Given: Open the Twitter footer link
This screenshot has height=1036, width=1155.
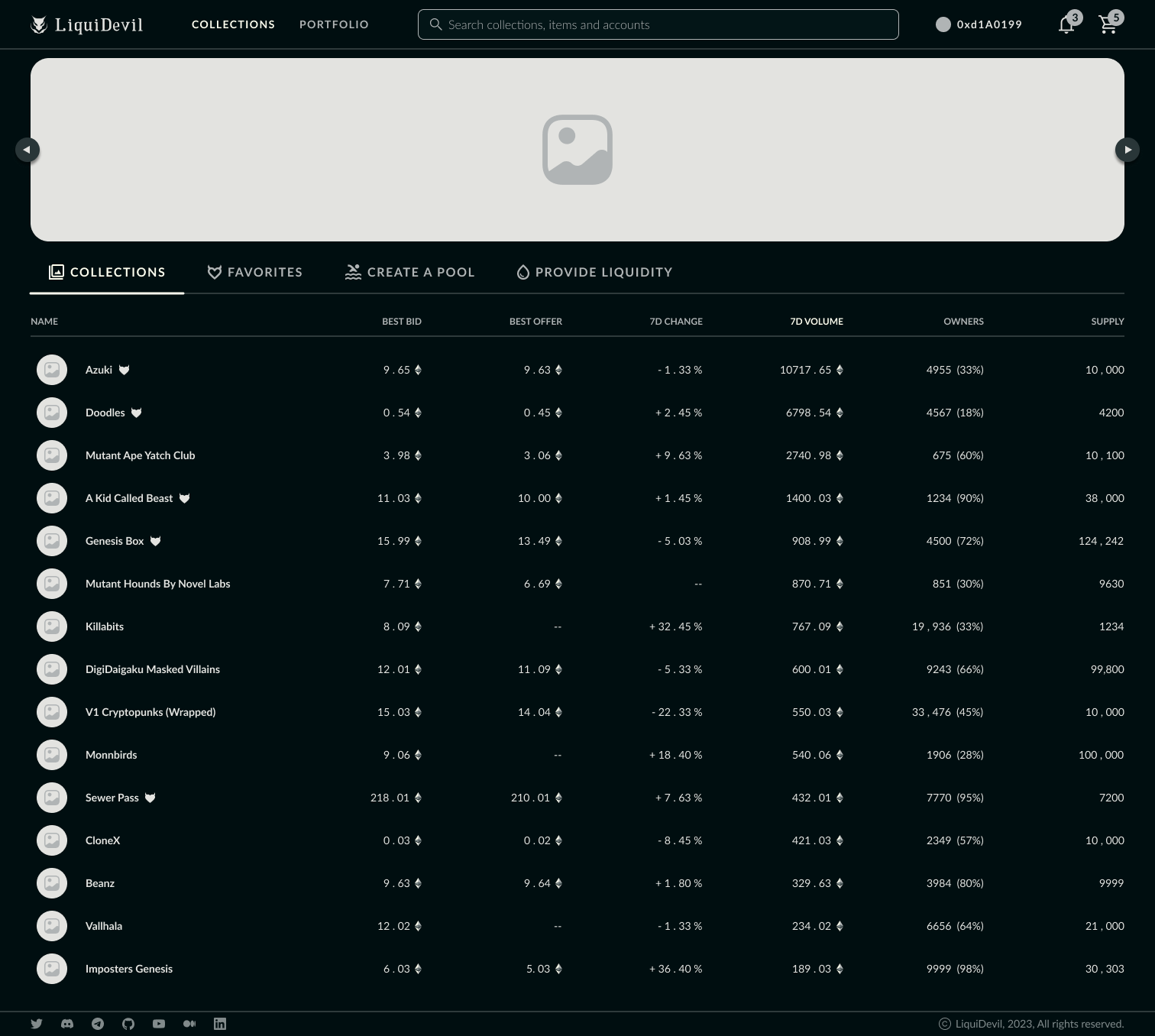Looking at the screenshot, I should click(37, 1024).
